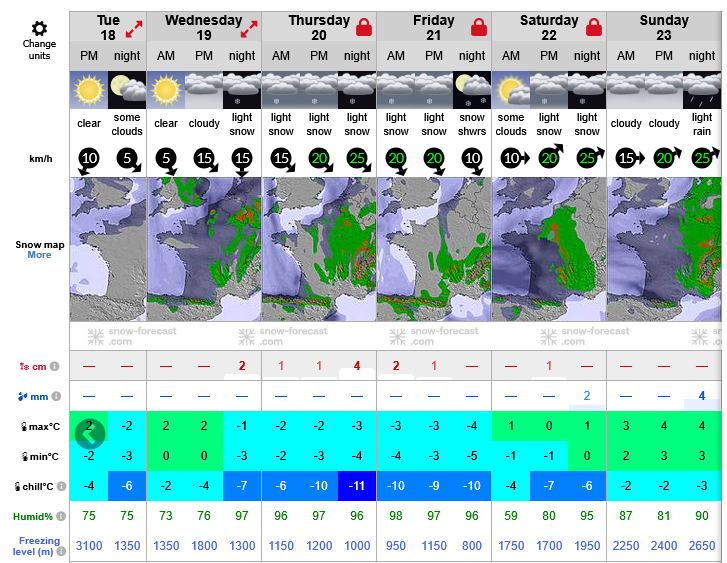Open info icon next to rain mm
The image size is (727, 563).
point(57,397)
